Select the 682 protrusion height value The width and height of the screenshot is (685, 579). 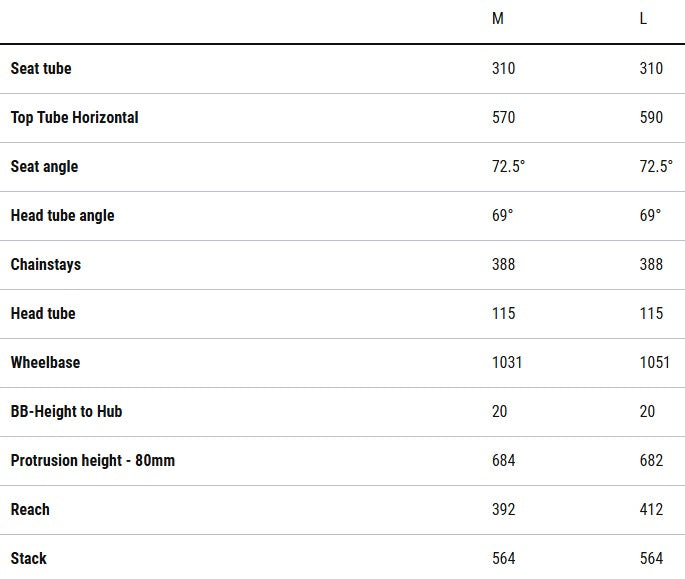pos(652,461)
